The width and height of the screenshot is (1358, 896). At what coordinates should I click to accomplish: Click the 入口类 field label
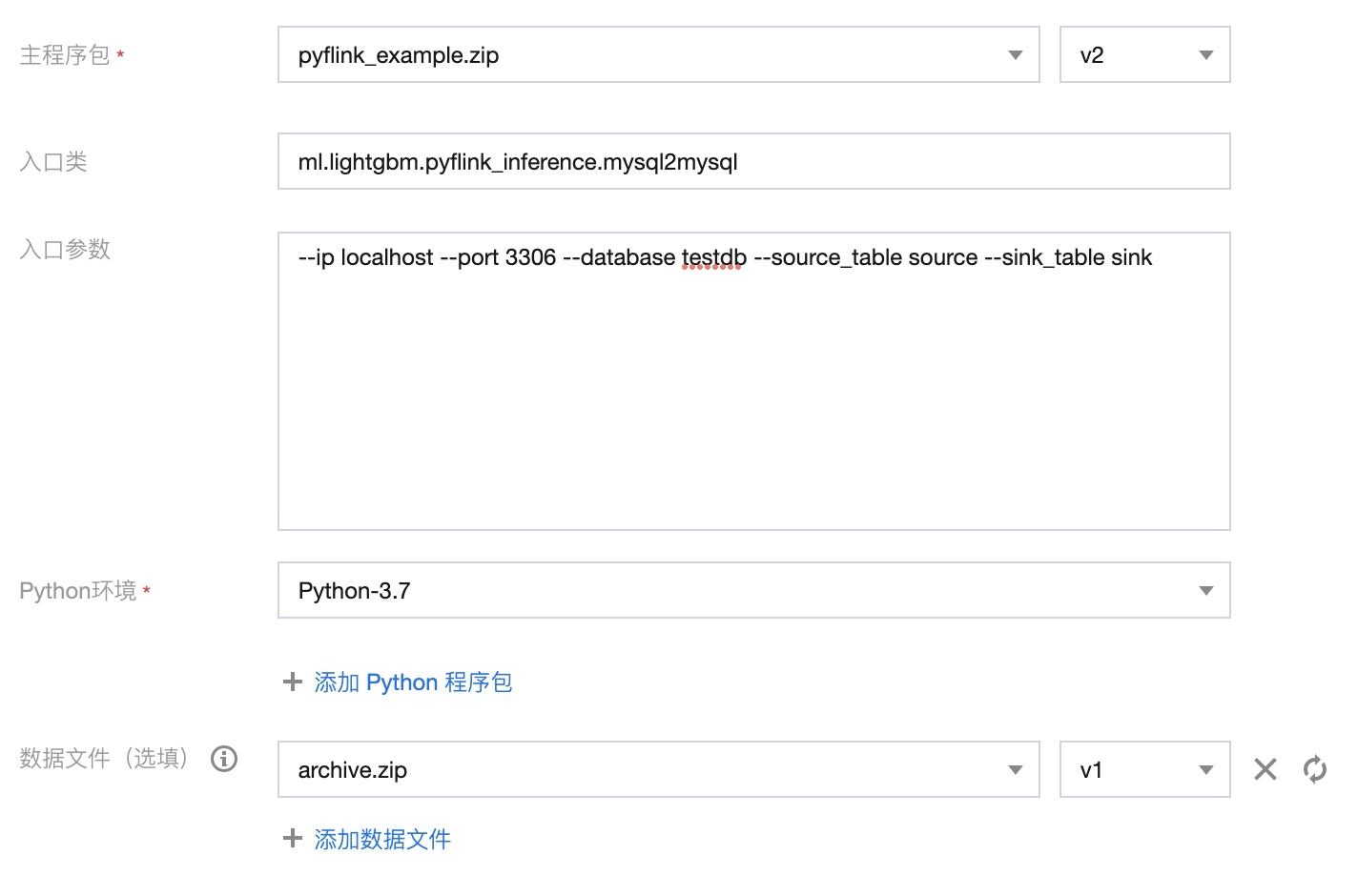(53, 162)
